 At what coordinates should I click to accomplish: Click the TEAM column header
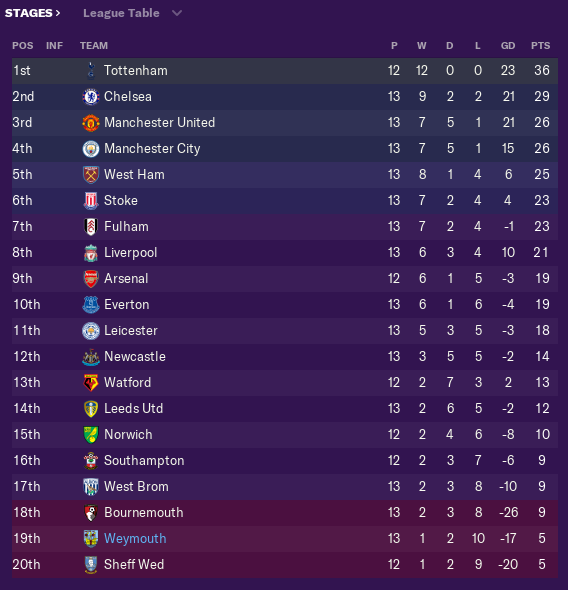pyautogui.click(x=94, y=46)
